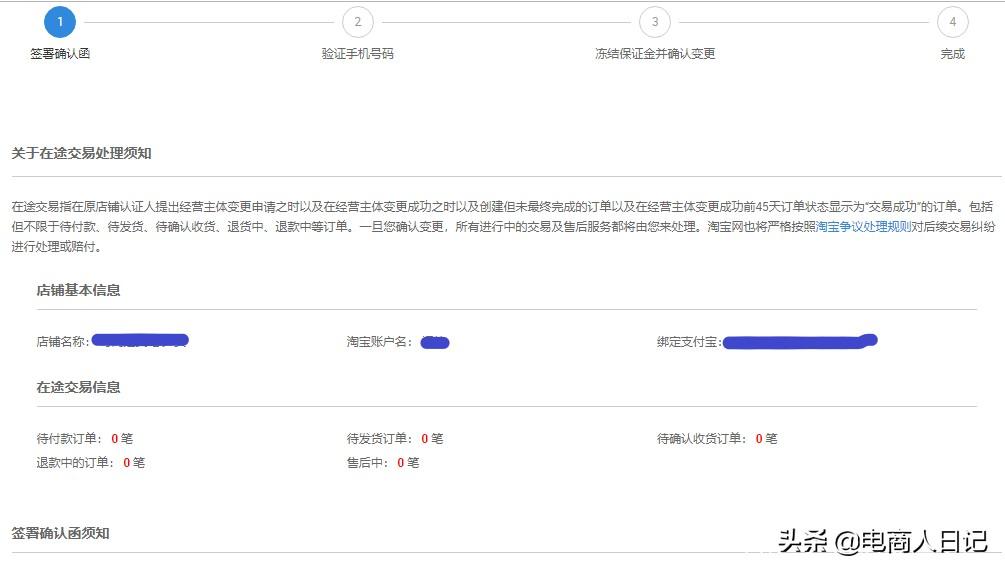Click the 关于在途交易处理须知 heading

coord(81,153)
